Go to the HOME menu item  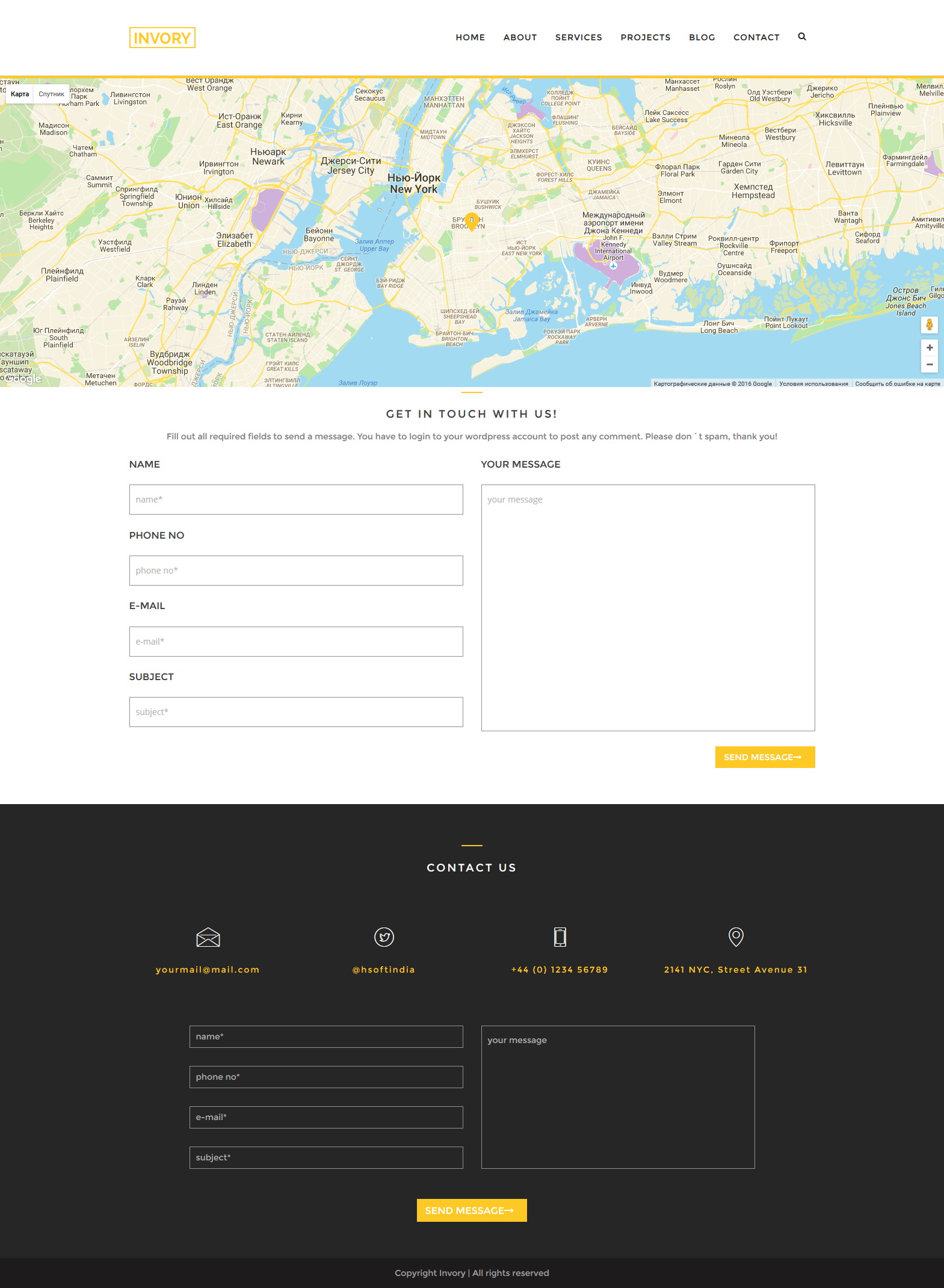(x=470, y=37)
